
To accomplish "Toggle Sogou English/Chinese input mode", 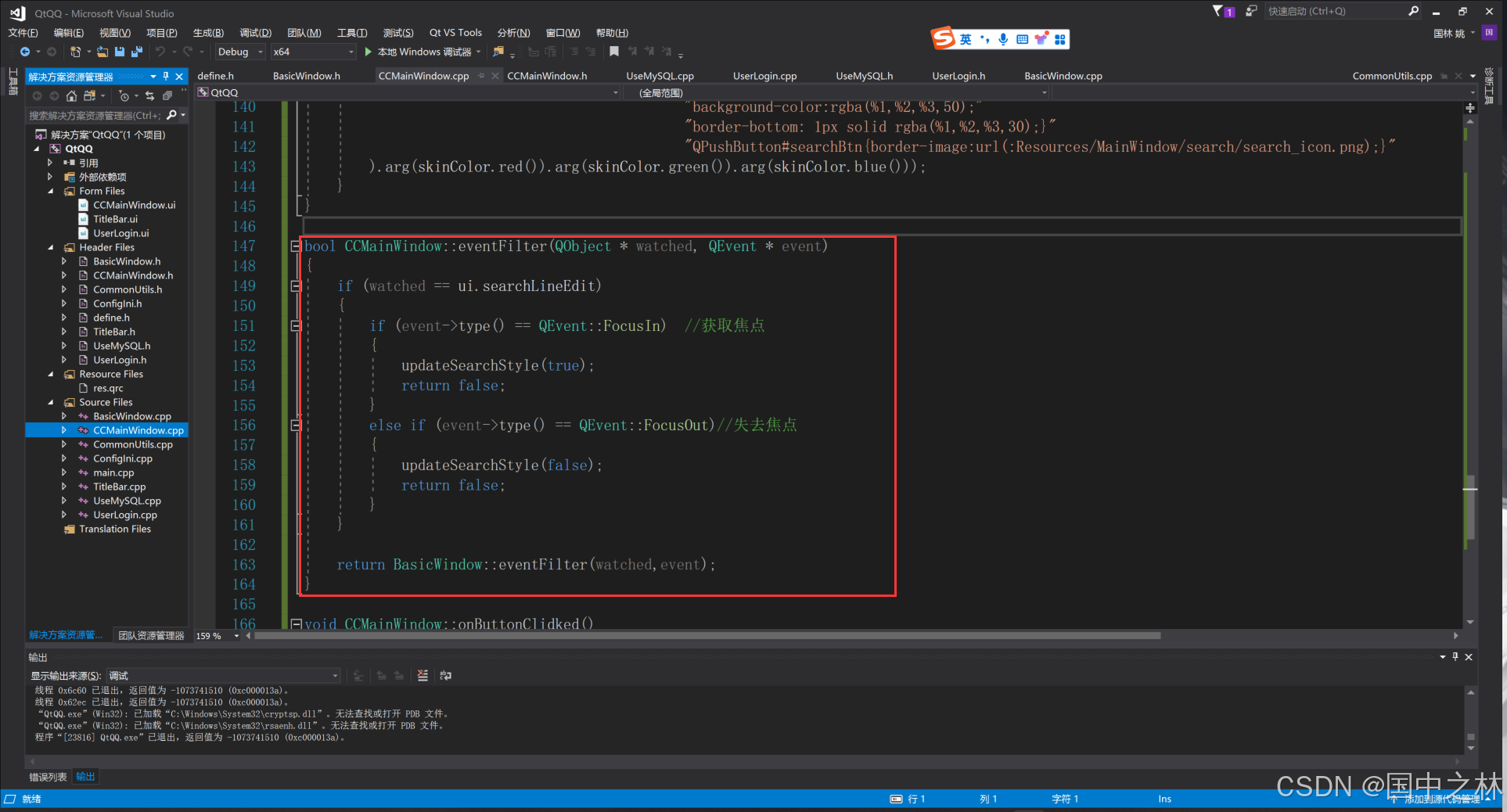I will click(966, 39).
